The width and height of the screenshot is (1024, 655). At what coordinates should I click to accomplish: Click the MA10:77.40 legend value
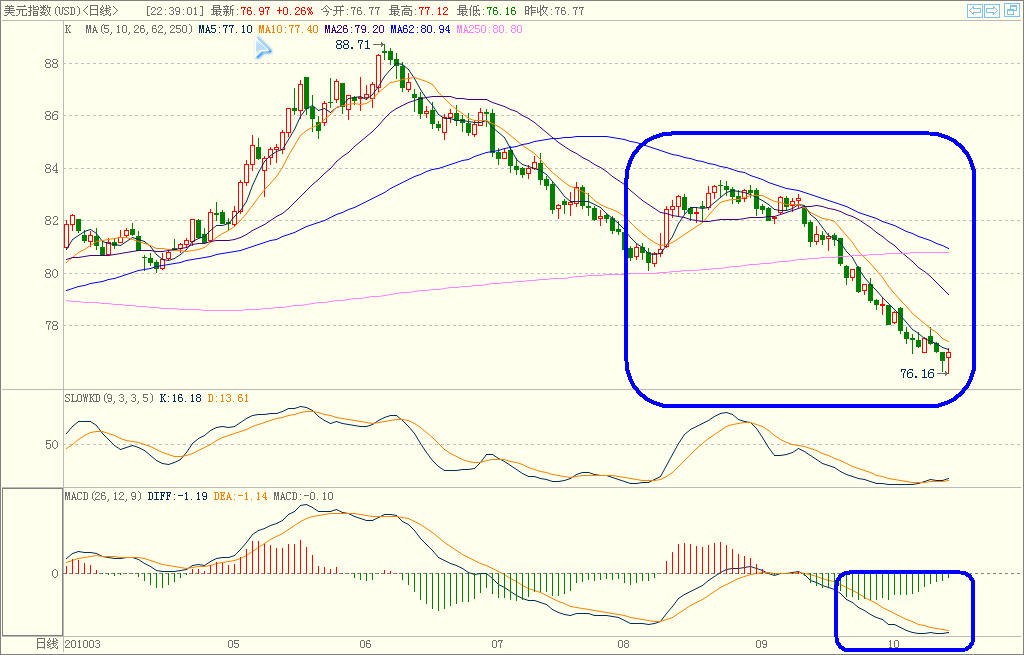click(288, 29)
